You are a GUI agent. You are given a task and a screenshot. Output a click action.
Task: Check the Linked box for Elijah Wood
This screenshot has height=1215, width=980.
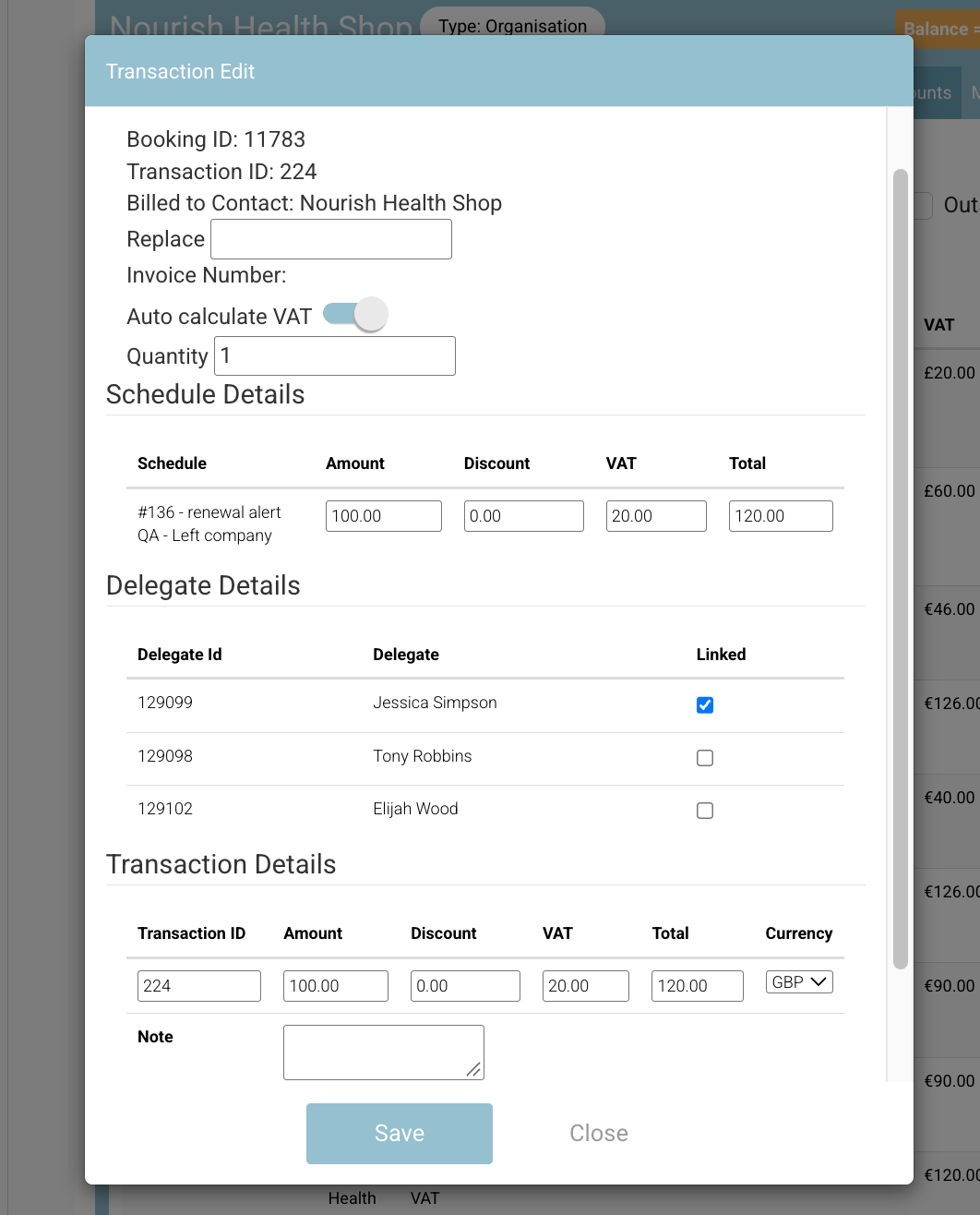click(705, 811)
